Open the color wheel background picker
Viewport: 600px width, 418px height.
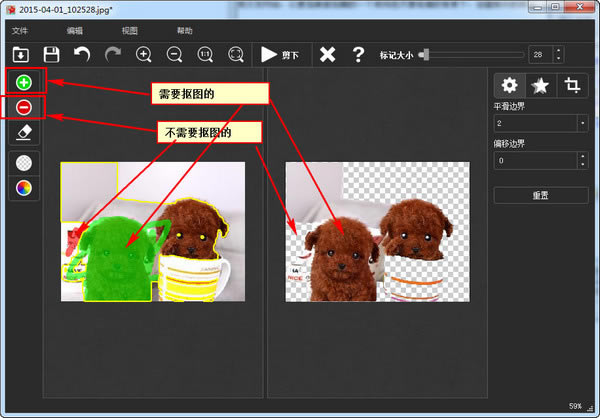click(24, 188)
